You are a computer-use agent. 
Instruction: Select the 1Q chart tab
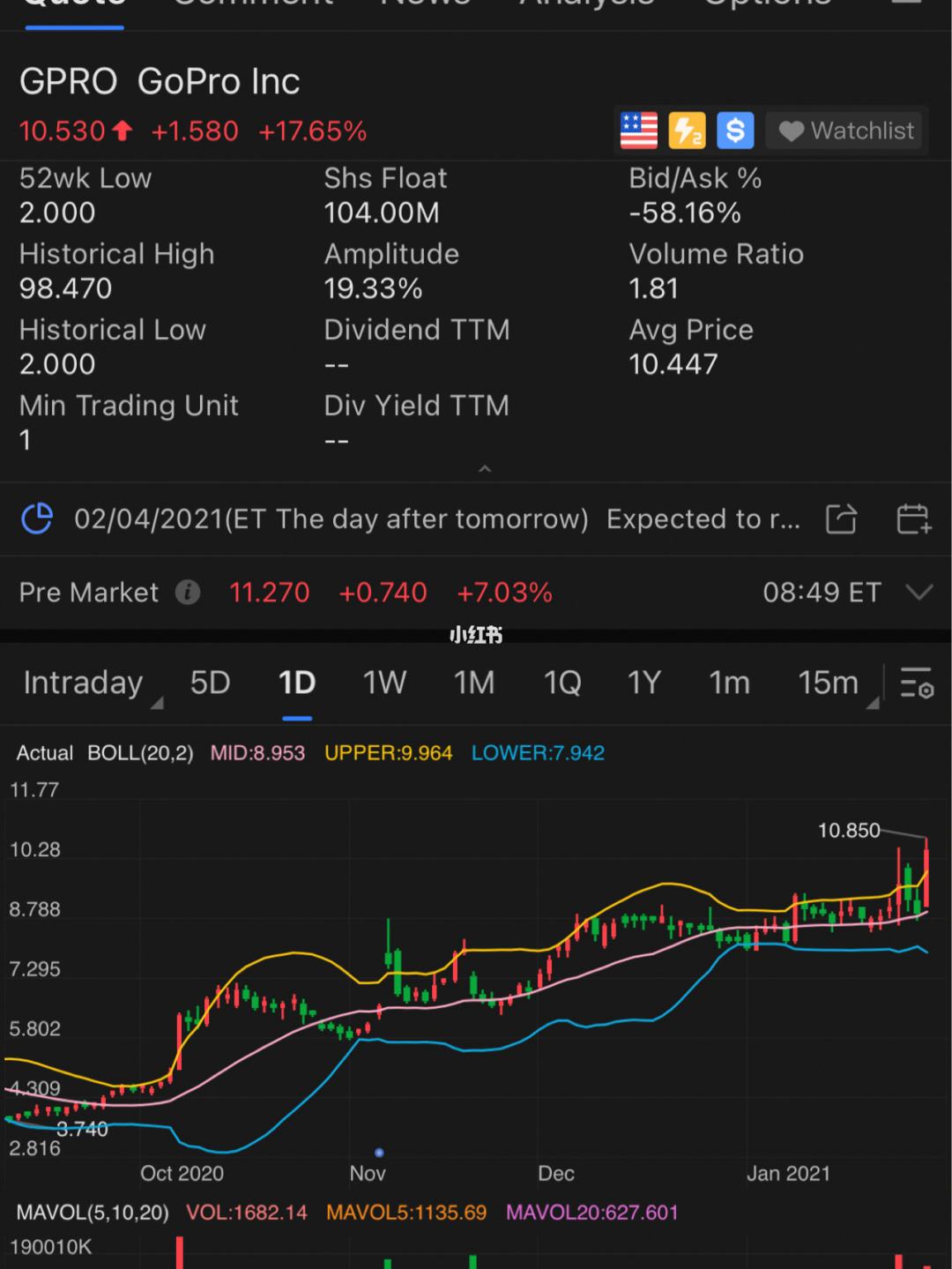(x=562, y=683)
